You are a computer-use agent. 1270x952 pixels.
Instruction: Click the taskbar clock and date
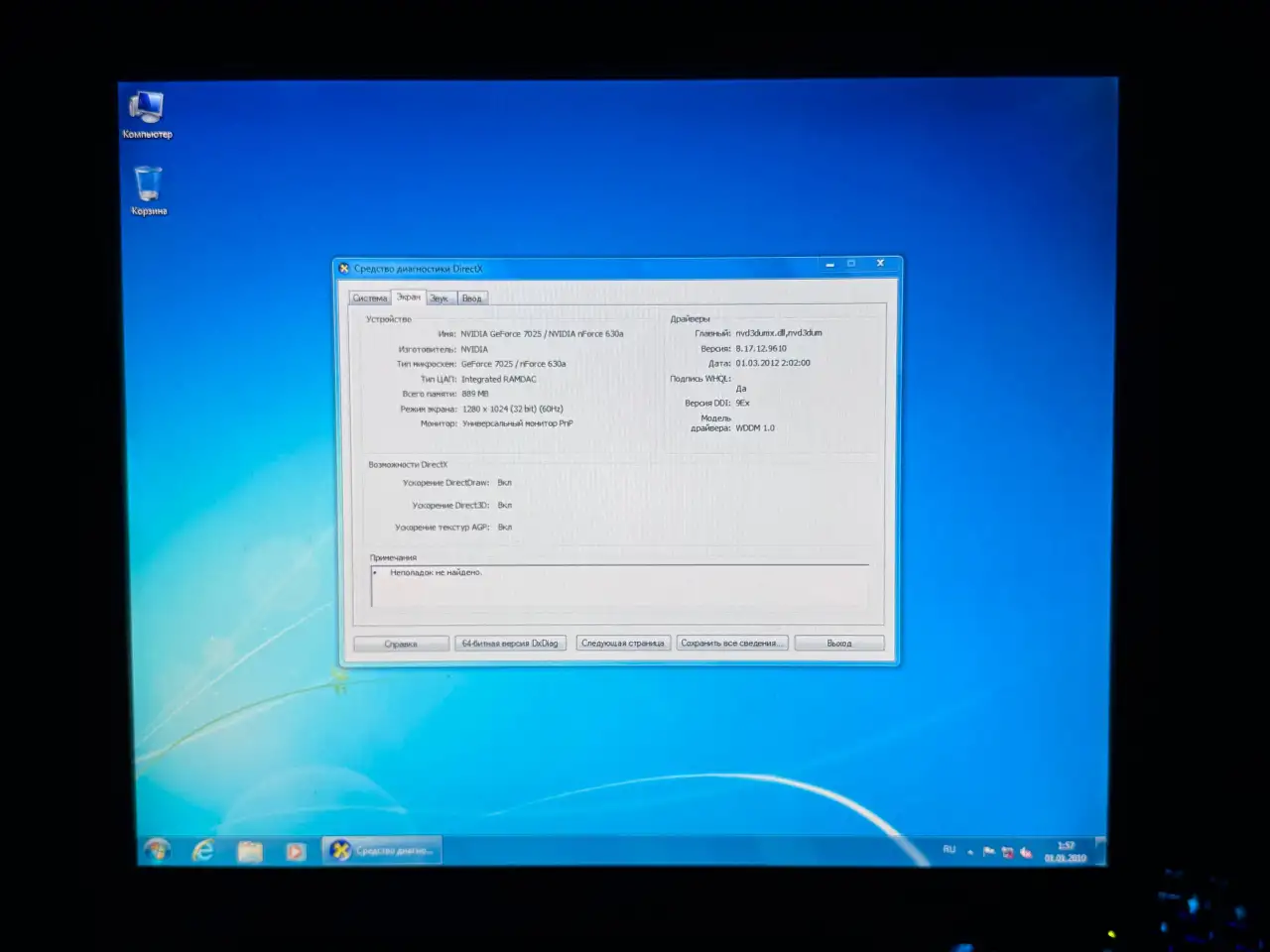click(x=1066, y=852)
